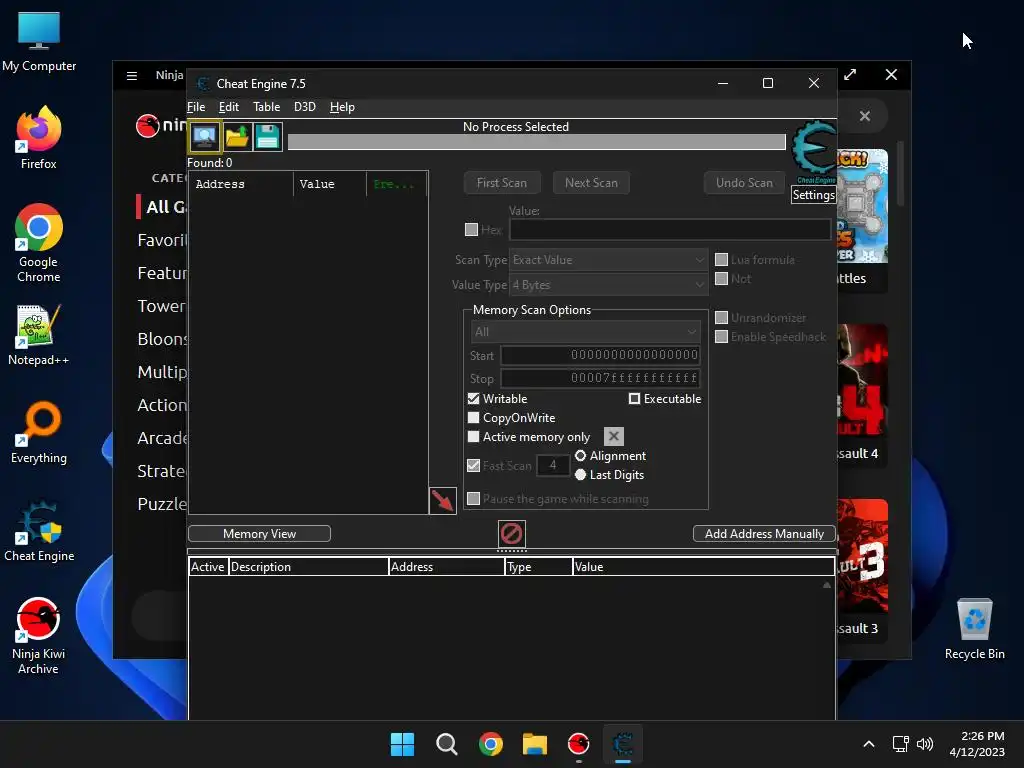Open taskbar clock and date
Image resolution: width=1024 pixels, height=768 pixels.
(976, 744)
